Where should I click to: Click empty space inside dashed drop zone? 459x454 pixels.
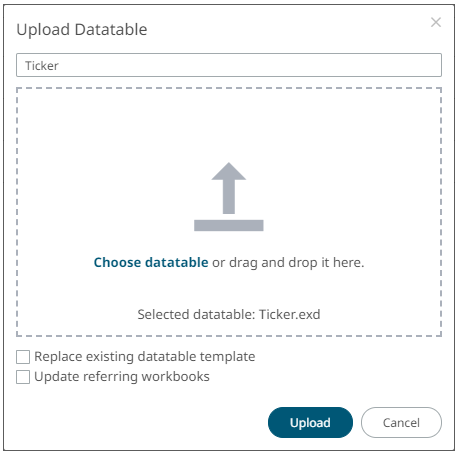(100, 150)
